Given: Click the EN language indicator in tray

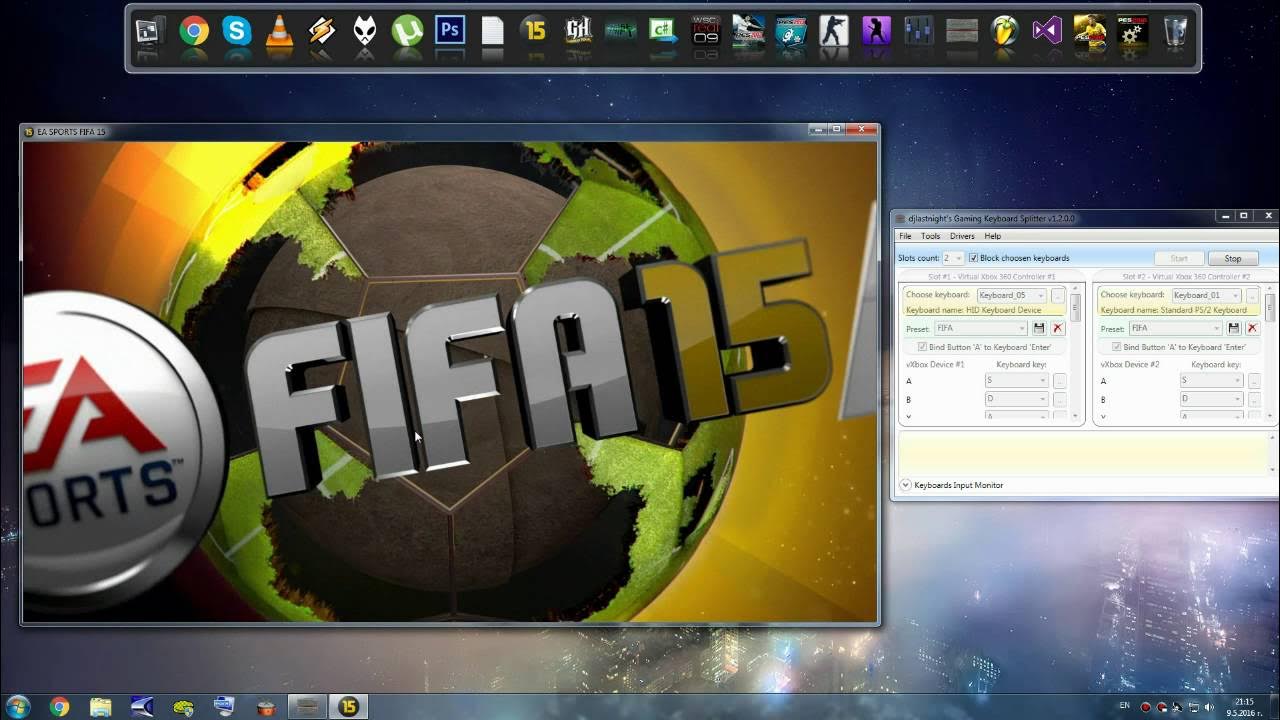Looking at the screenshot, I should point(1124,706).
